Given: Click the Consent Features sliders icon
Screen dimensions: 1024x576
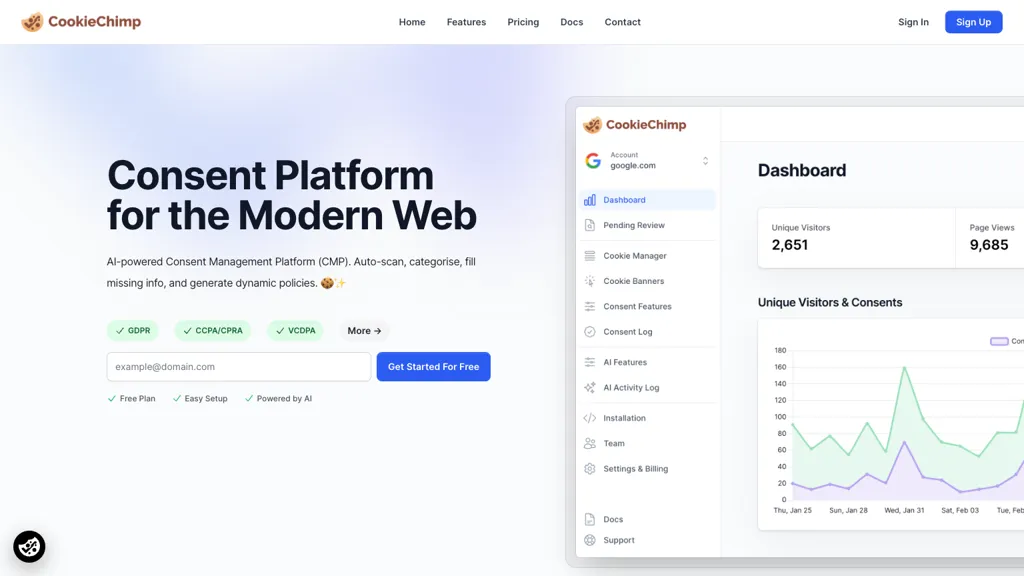Looking at the screenshot, I should coord(590,306).
